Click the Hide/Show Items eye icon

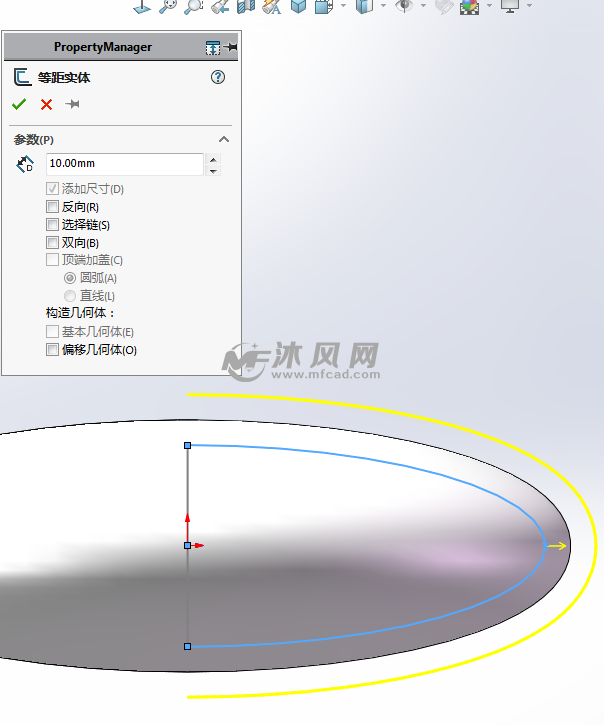pyautogui.click(x=404, y=6)
